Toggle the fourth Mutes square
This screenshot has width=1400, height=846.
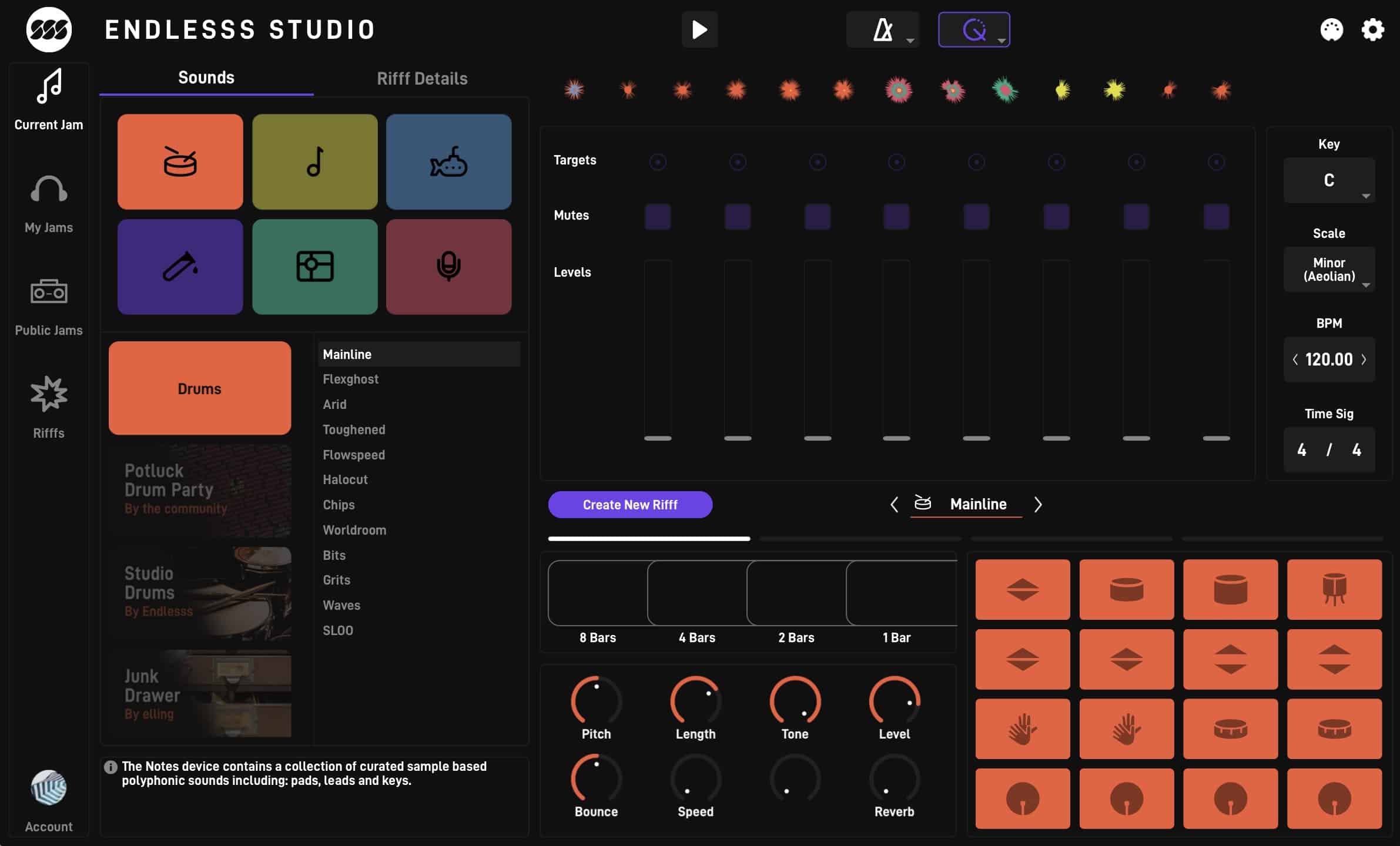pyautogui.click(x=896, y=217)
